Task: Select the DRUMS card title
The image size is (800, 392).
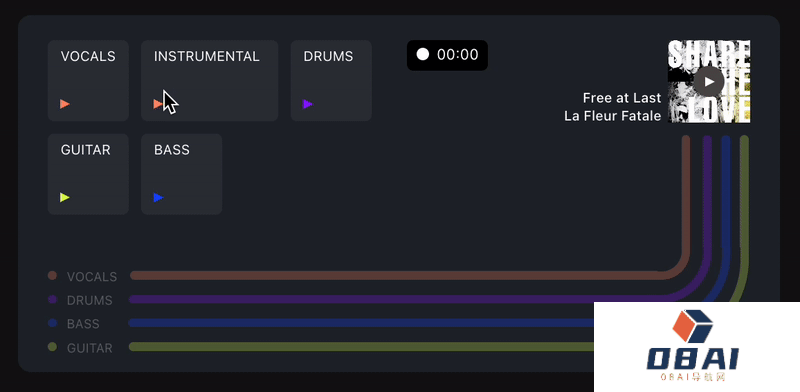Action: point(328,56)
